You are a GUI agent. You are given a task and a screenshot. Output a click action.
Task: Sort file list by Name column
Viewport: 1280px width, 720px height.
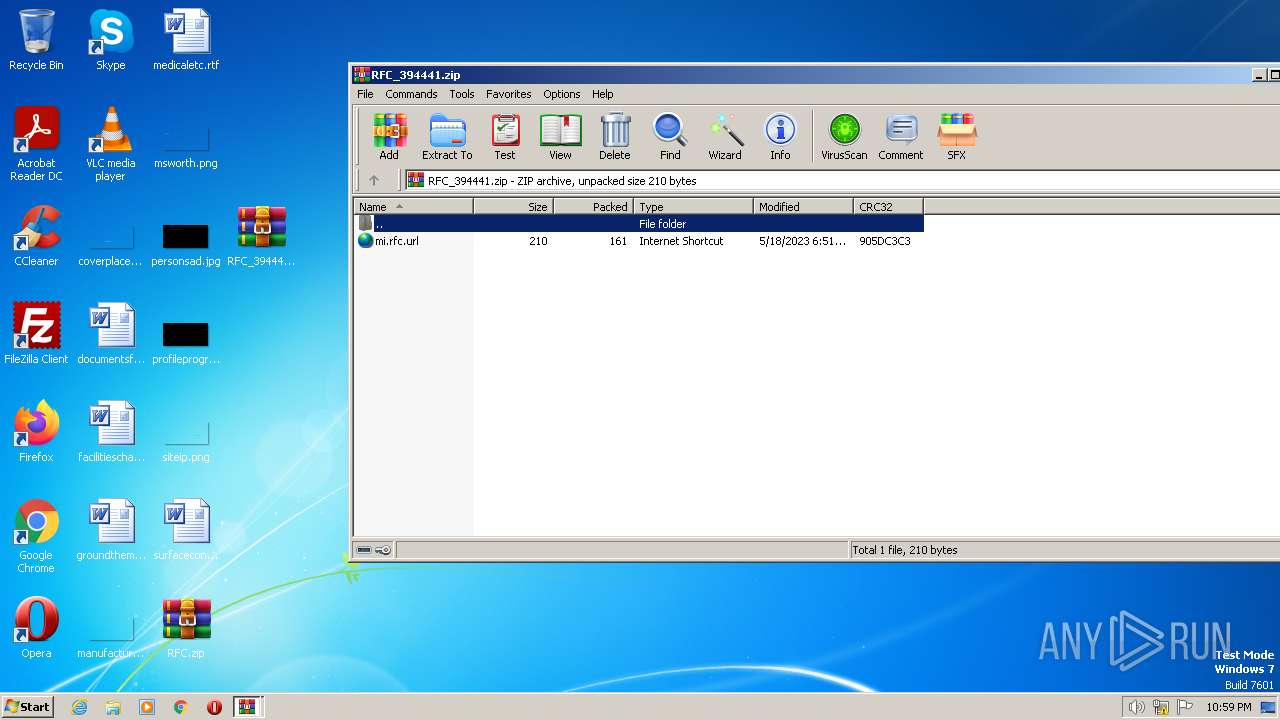[x=414, y=207]
